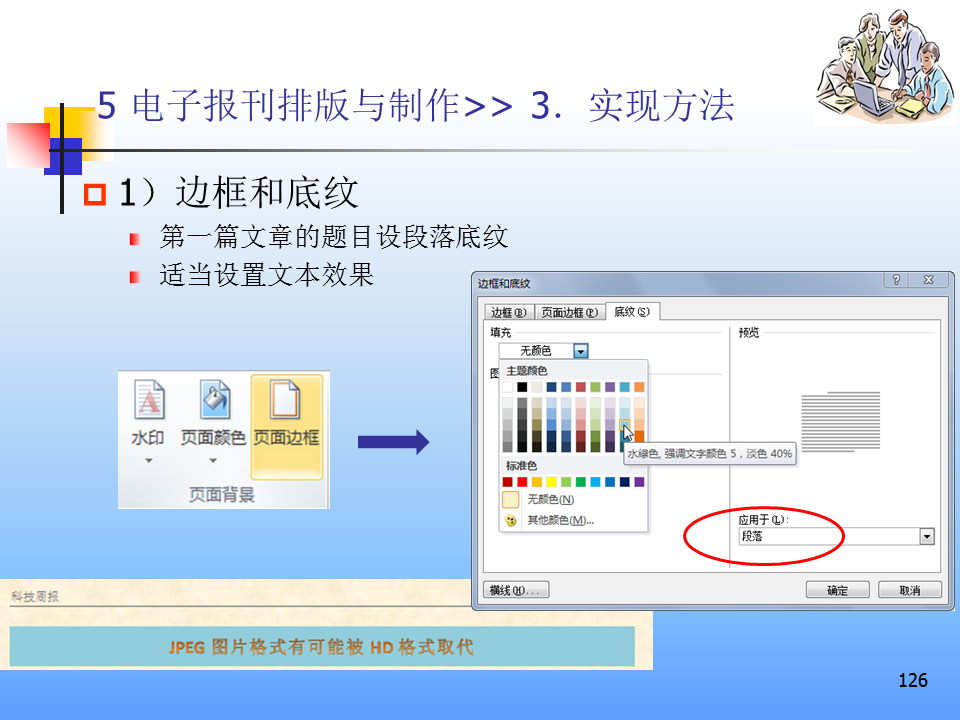Pick the tan theme color swatch
The image size is (960, 720).
point(537,387)
